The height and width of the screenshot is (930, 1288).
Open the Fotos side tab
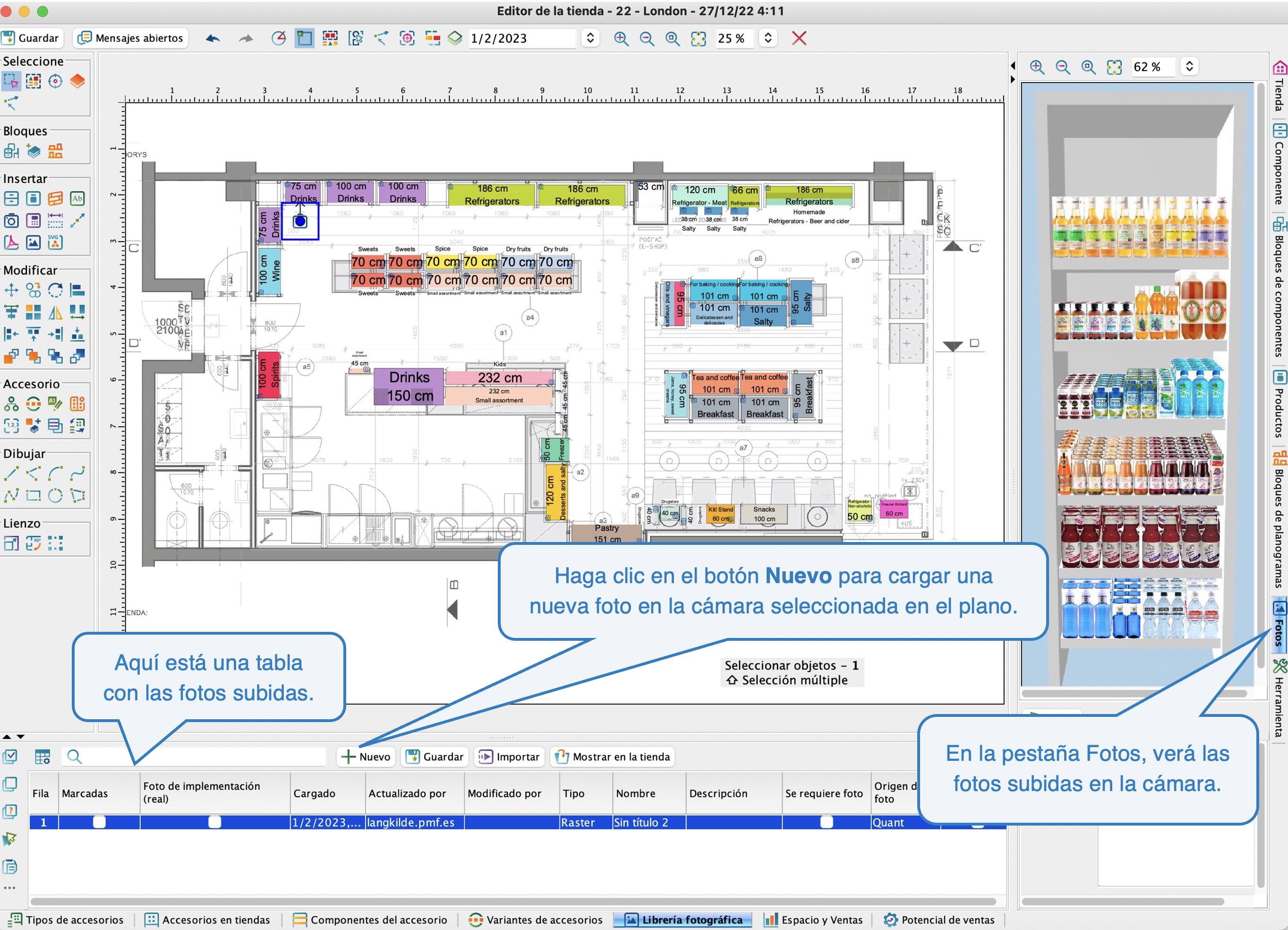coord(1279,625)
